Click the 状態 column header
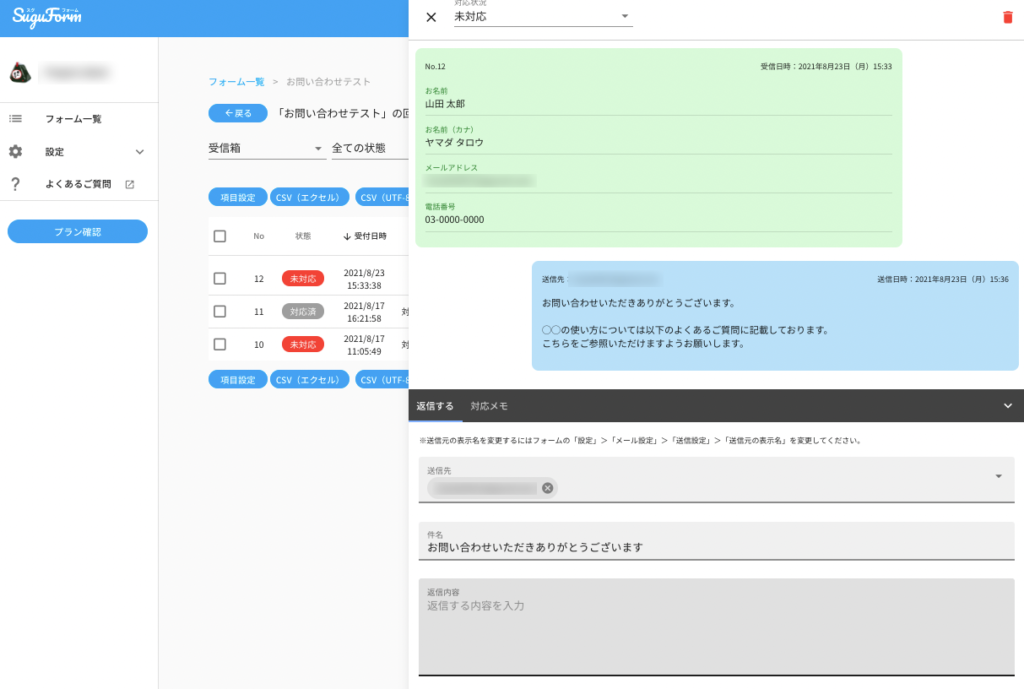The height and width of the screenshot is (689, 1024). (303, 236)
